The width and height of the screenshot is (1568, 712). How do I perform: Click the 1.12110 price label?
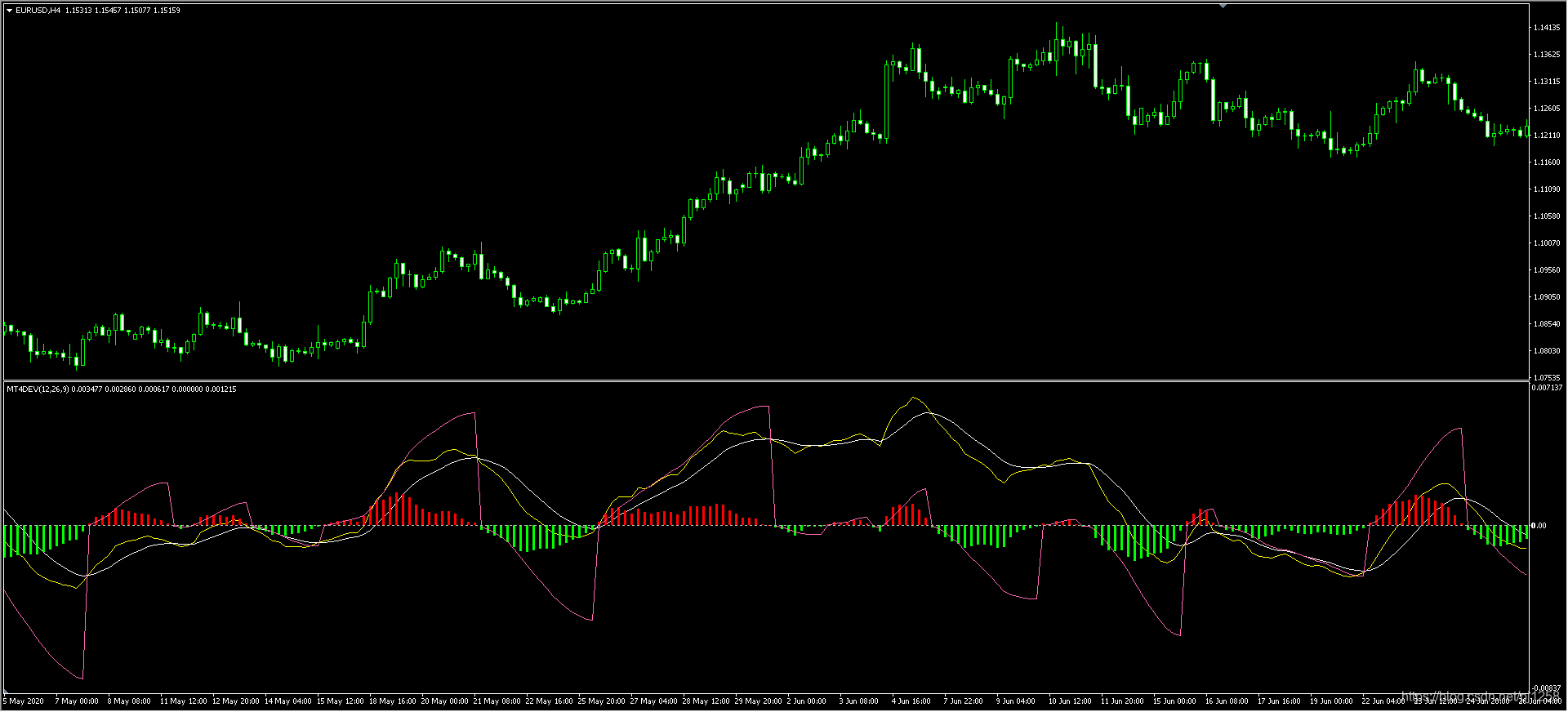pos(1547,136)
